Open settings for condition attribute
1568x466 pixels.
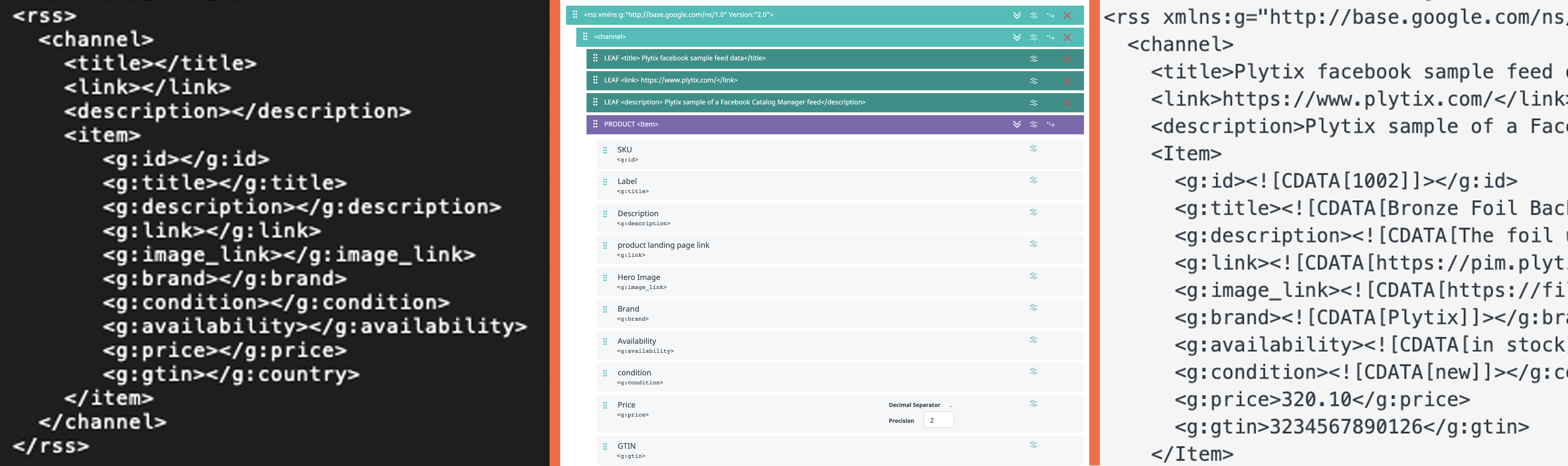pyautogui.click(x=1033, y=372)
